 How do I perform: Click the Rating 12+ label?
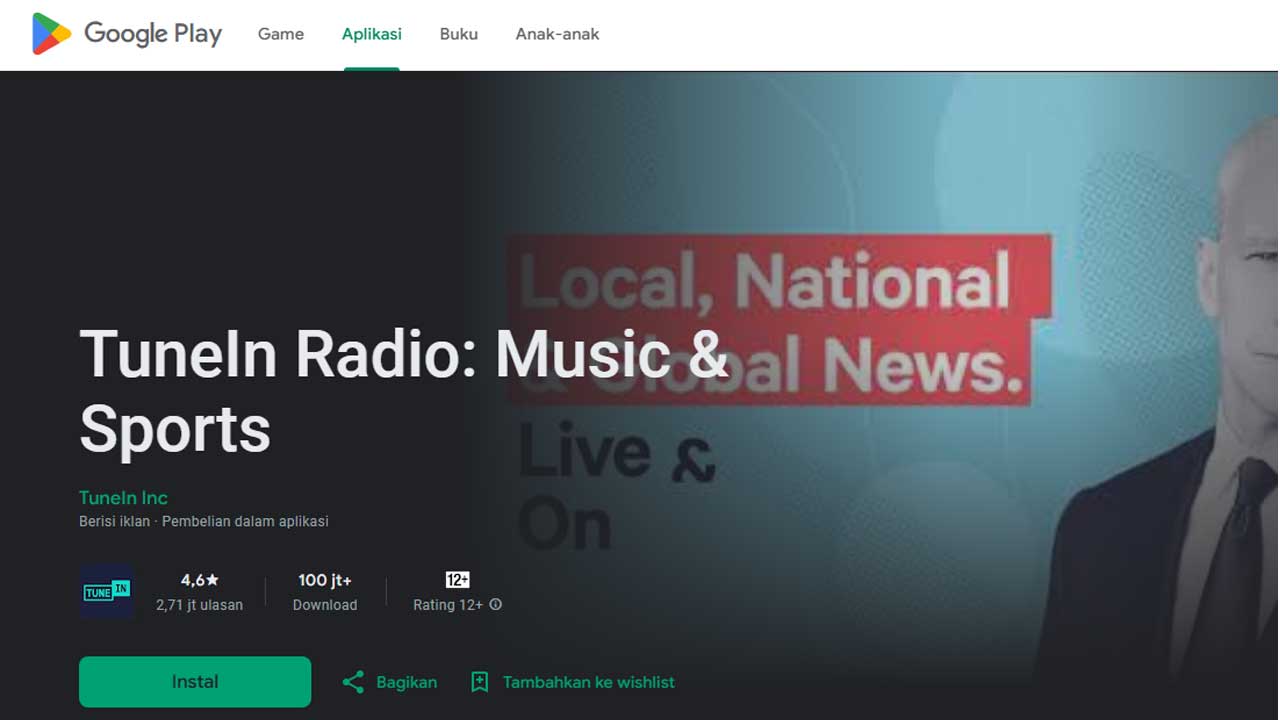pos(448,605)
